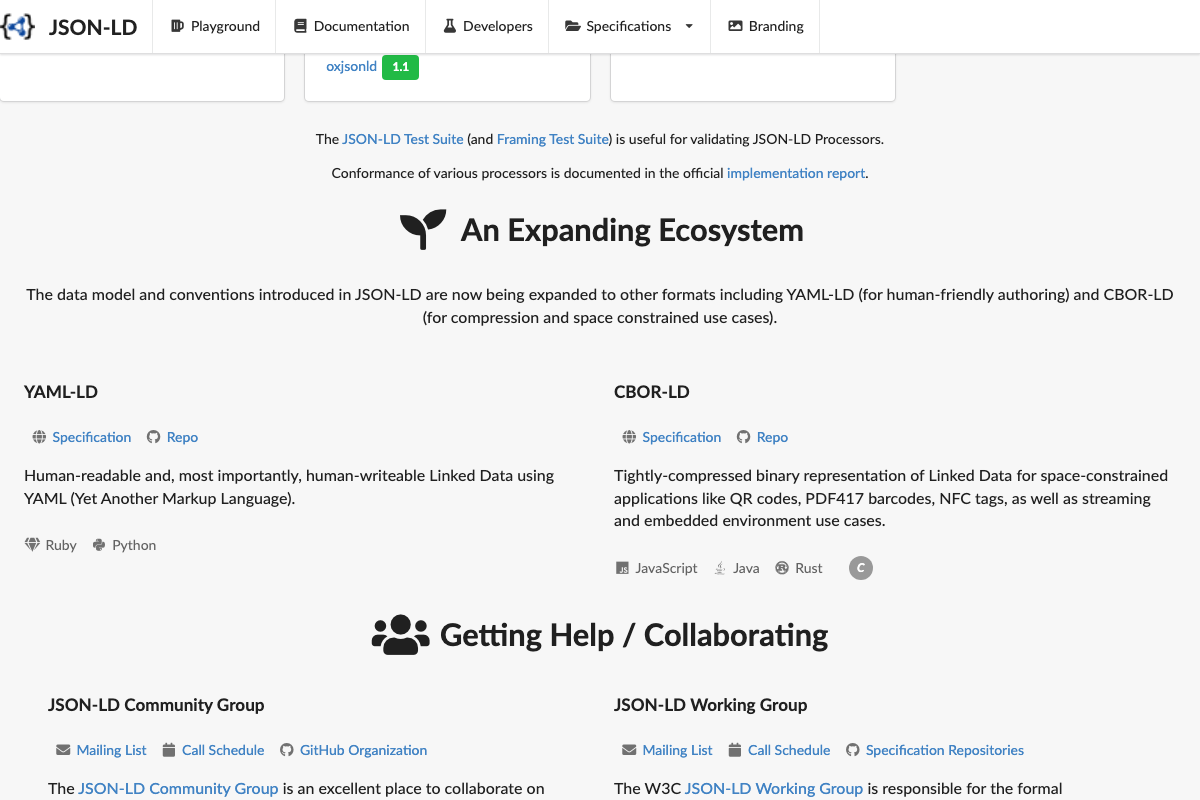This screenshot has height=800, width=1200.
Task: Open the YAML-LD Specification link
Action: (x=92, y=437)
